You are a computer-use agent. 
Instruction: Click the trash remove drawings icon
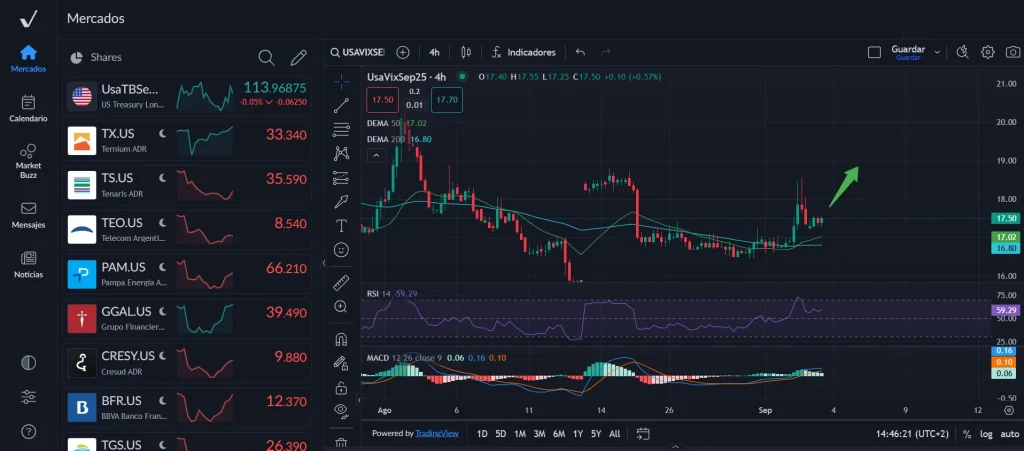coord(341,443)
